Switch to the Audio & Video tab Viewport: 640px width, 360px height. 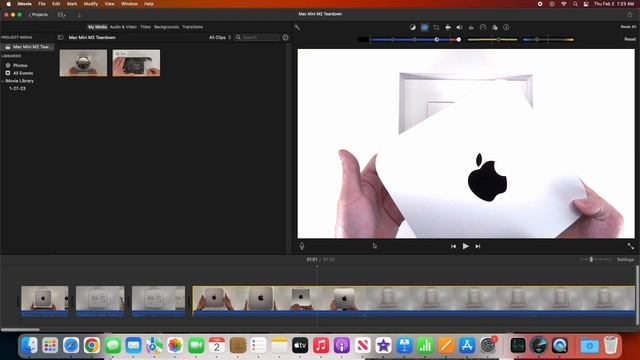(x=123, y=27)
